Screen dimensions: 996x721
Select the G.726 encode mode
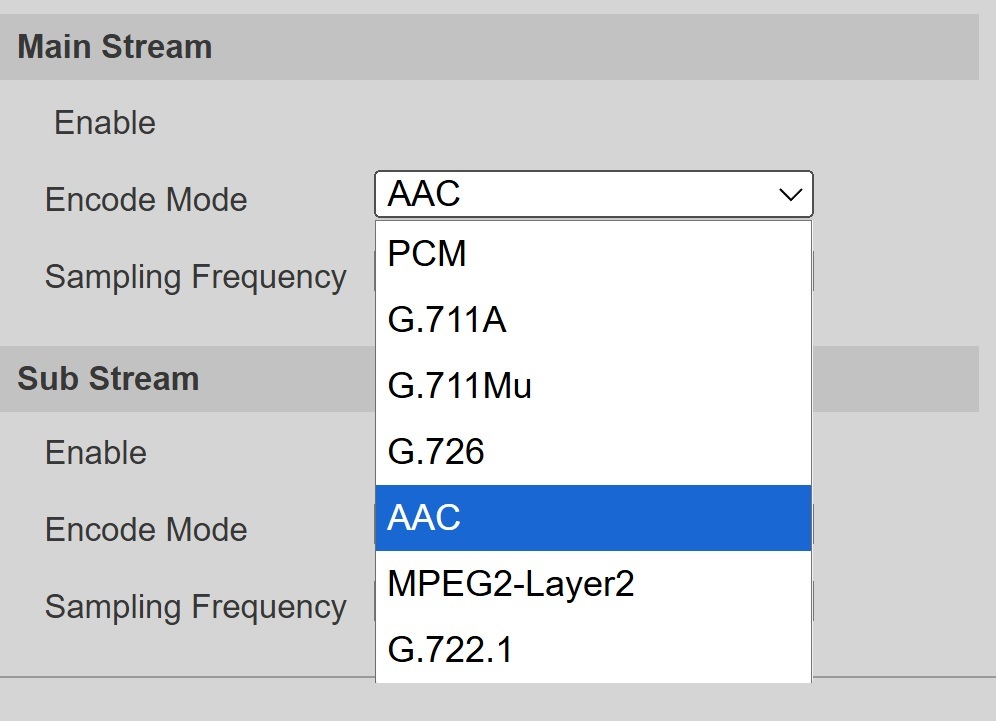(x=592, y=452)
